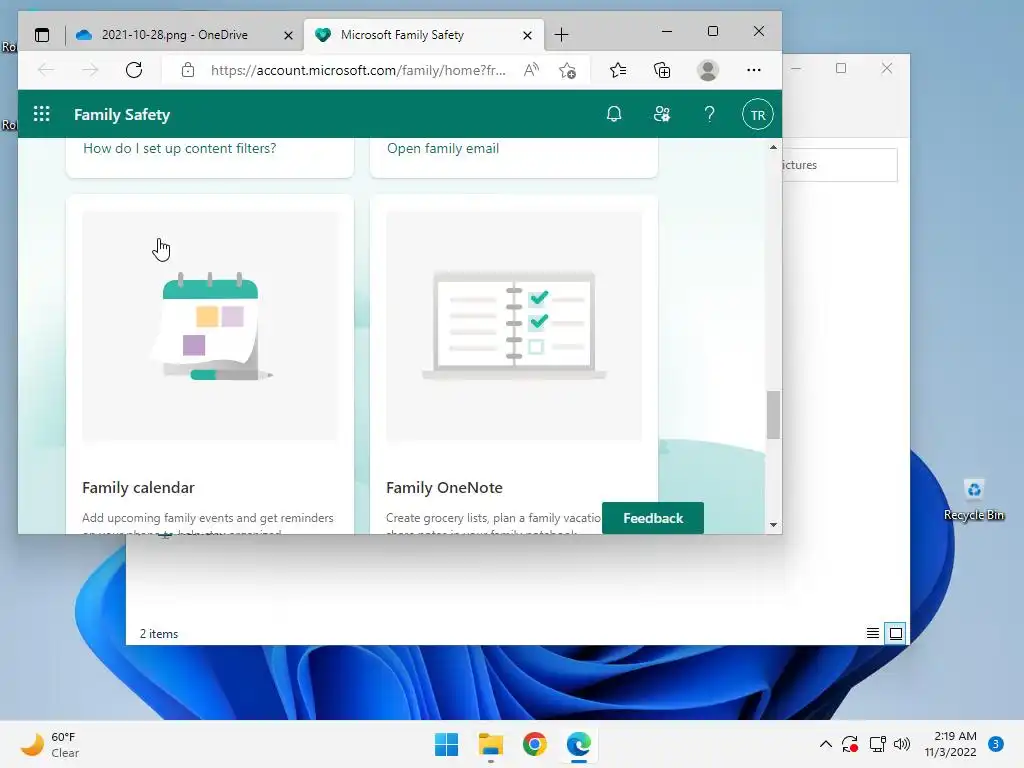Open the weather widget 60°F Clear
Viewport: 1024px width, 768px height.
(51, 744)
